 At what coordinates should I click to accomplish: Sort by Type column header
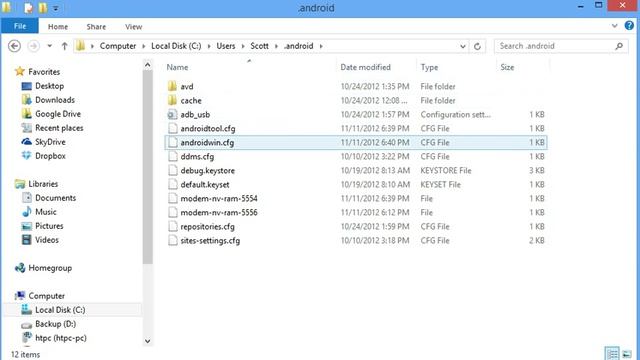429,67
